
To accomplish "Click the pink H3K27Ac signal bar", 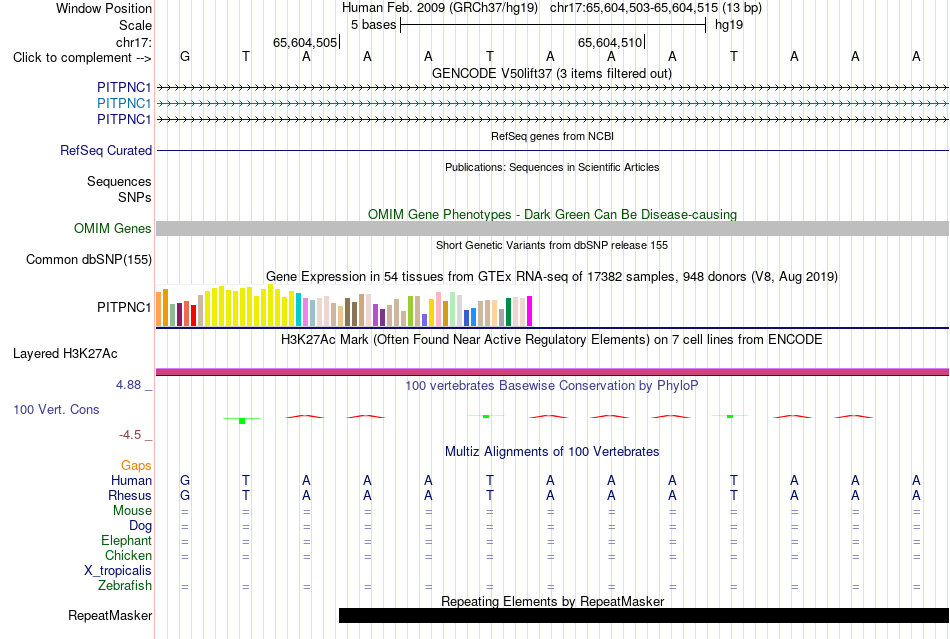I will [552, 372].
